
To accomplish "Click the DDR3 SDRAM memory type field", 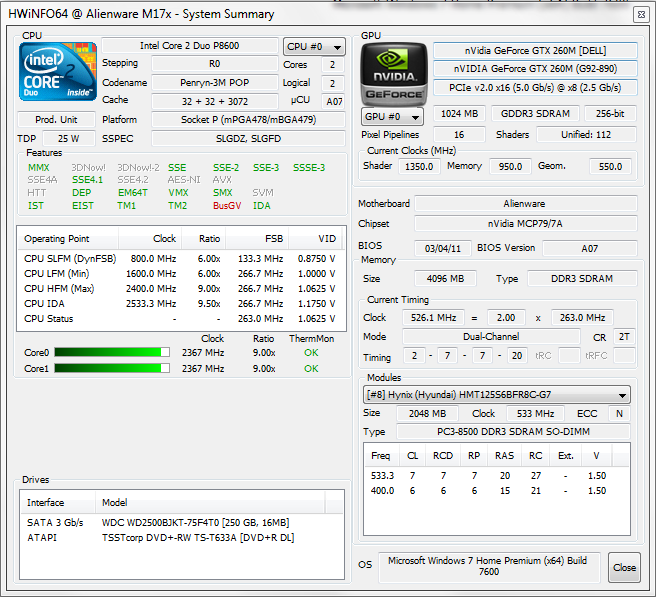I will click(582, 279).
